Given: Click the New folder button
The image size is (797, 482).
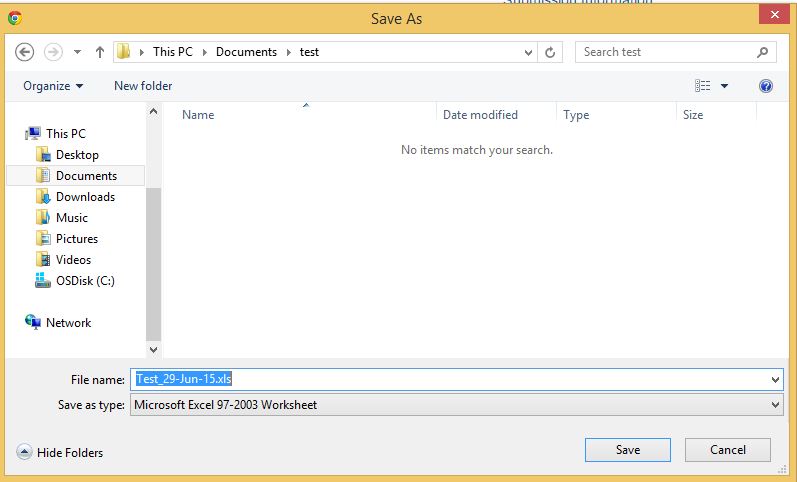Looking at the screenshot, I should point(143,86).
